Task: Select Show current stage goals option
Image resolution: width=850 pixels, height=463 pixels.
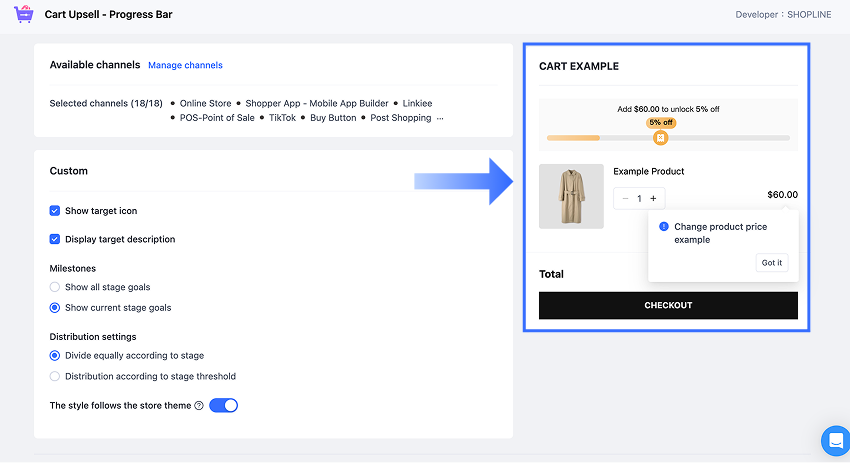Action: tap(55, 307)
